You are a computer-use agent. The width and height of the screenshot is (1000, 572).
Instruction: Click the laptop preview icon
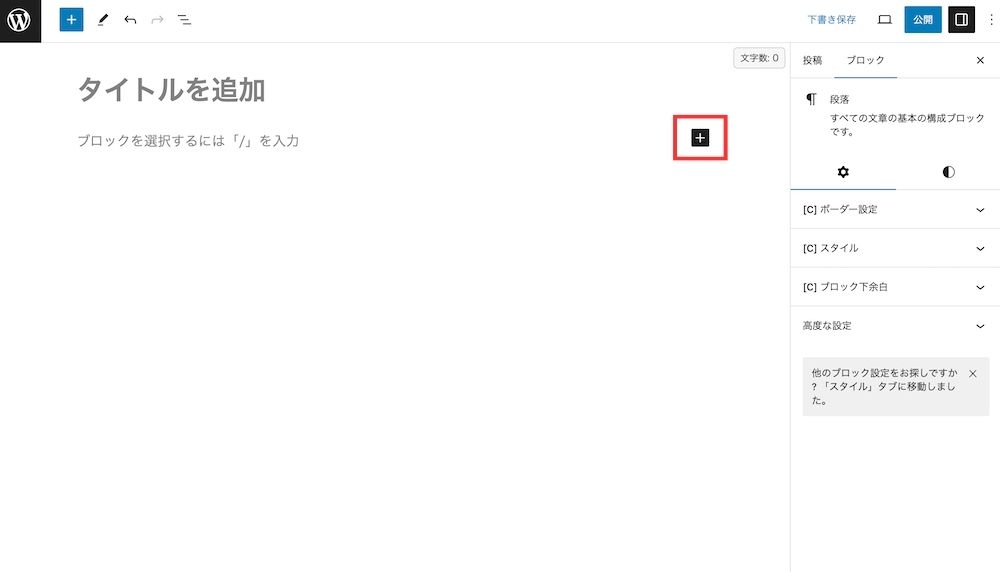885,20
